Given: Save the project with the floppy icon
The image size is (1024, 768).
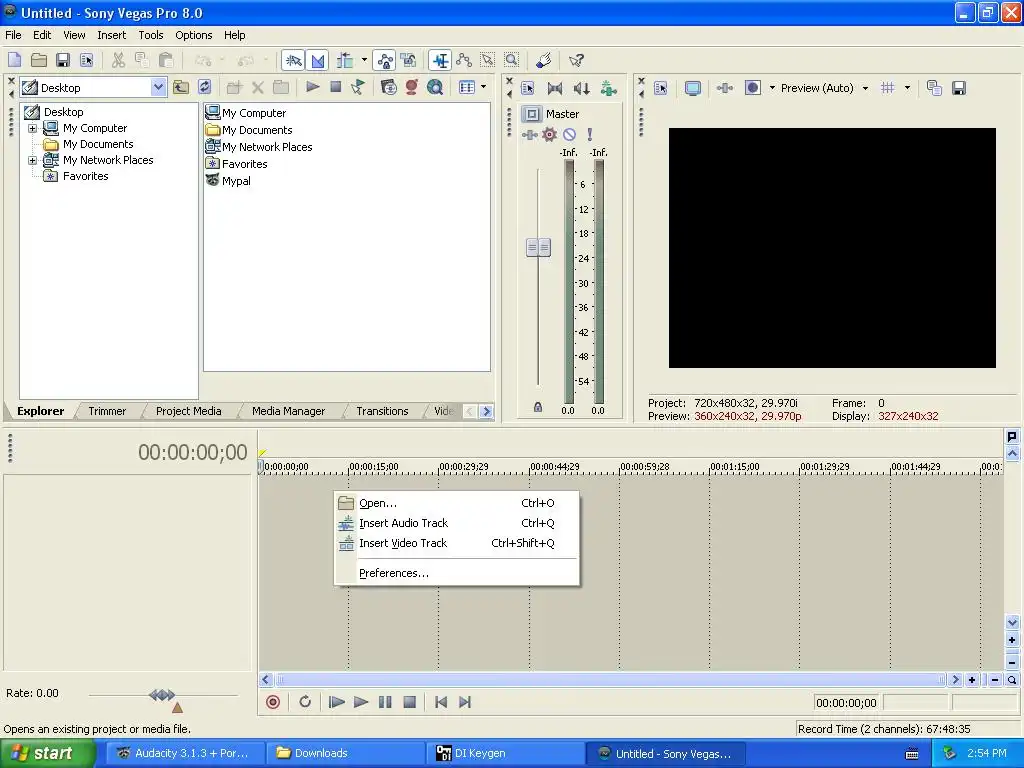Looking at the screenshot, I should pyautogui.click(x=63, y=61).
